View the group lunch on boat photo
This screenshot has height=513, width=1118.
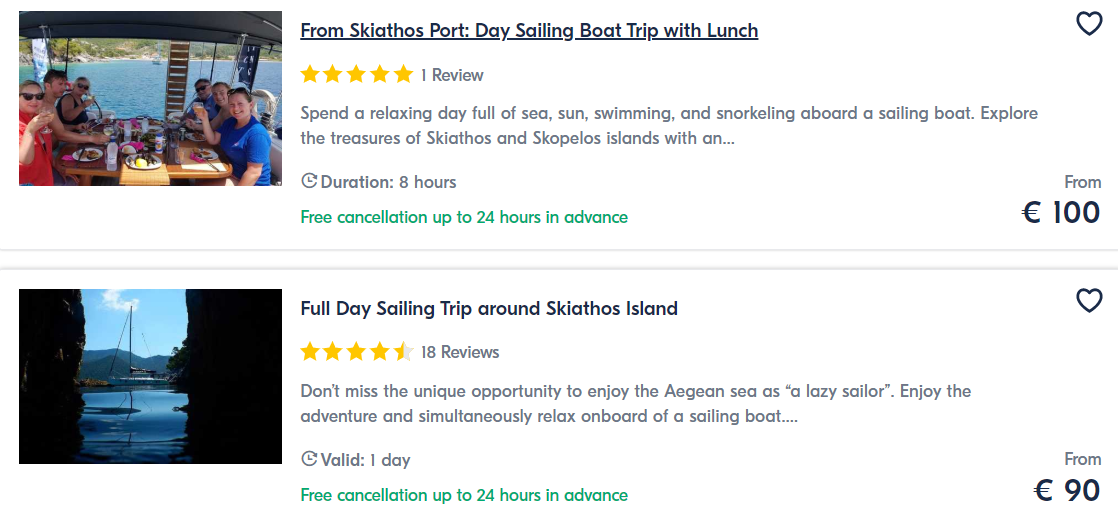[150, 98]
